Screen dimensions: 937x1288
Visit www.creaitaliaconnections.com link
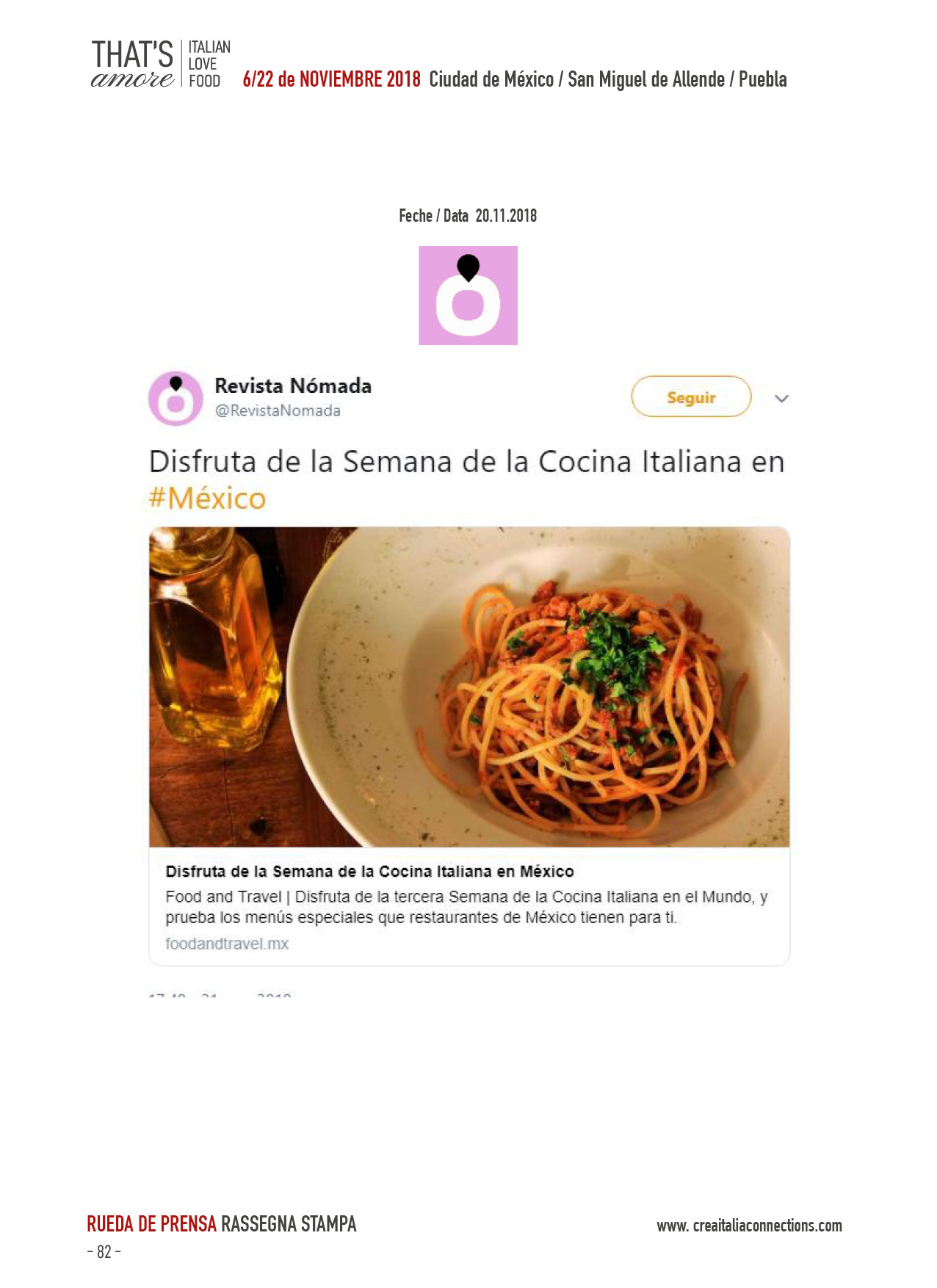(749, 1226)
